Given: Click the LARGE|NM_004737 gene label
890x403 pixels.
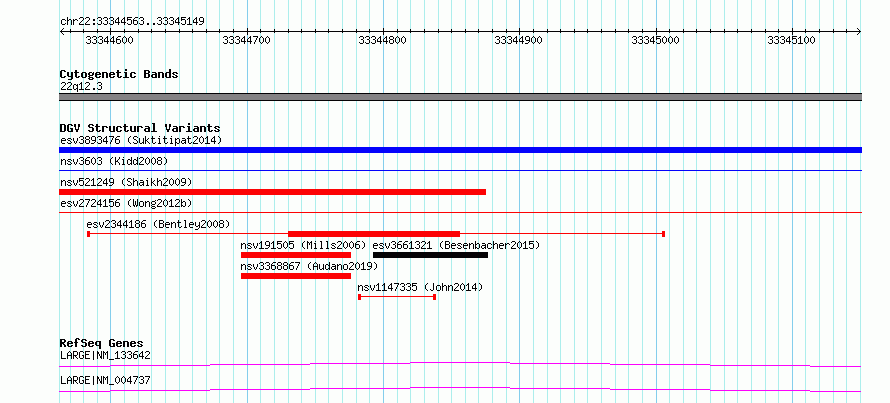Looking at the screenshot, I should coord(105,380).
